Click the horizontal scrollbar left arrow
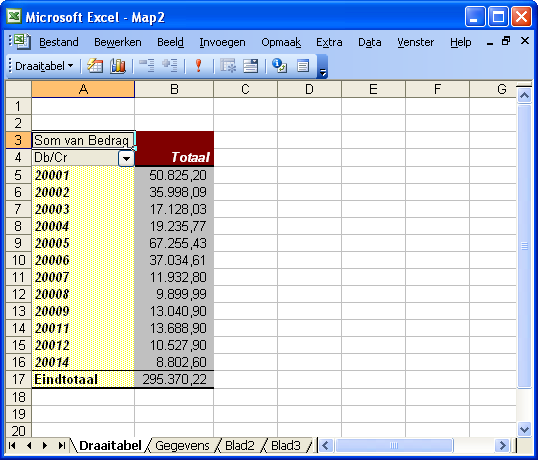538x460 pixels. (x=326, y=446)
